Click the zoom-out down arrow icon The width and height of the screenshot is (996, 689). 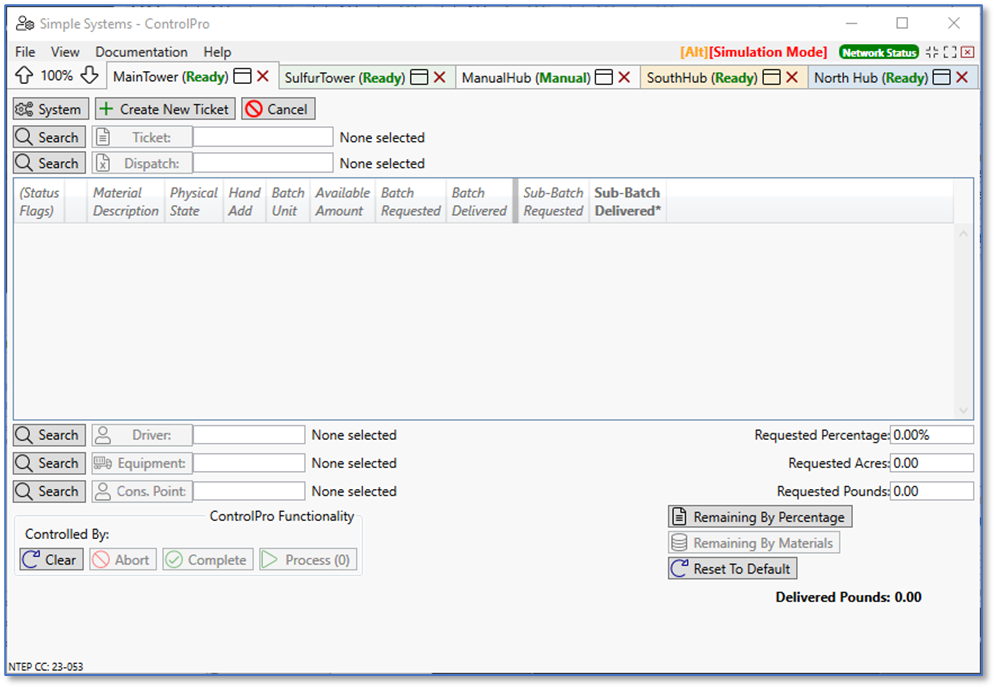[x=89, y=76]
